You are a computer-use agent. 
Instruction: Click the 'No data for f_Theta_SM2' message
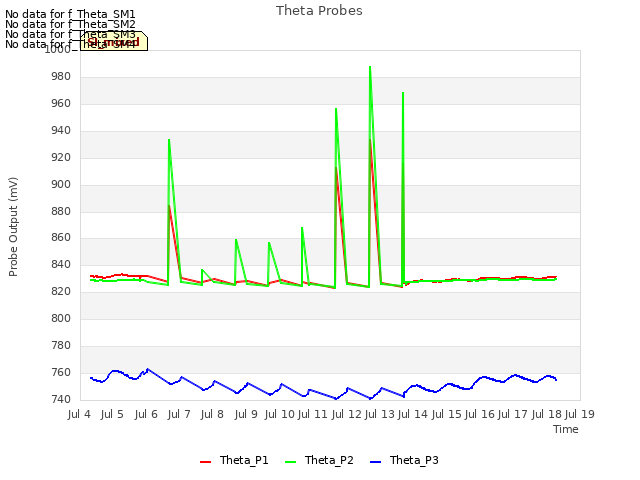pyautogui.click(x=70, y=24)
